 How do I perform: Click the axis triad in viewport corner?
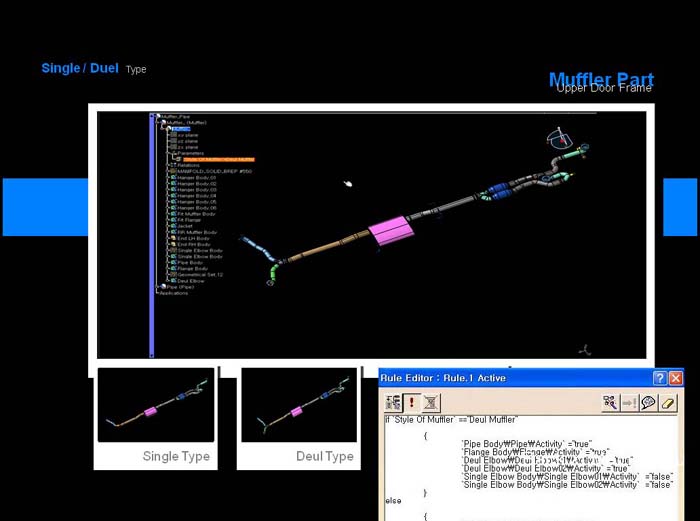(x=586, y=349)
